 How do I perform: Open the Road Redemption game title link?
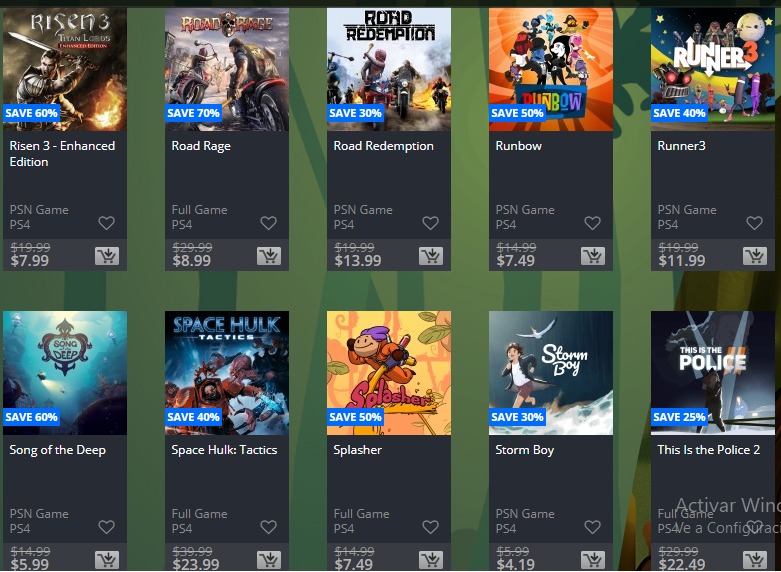click(384, 146)
